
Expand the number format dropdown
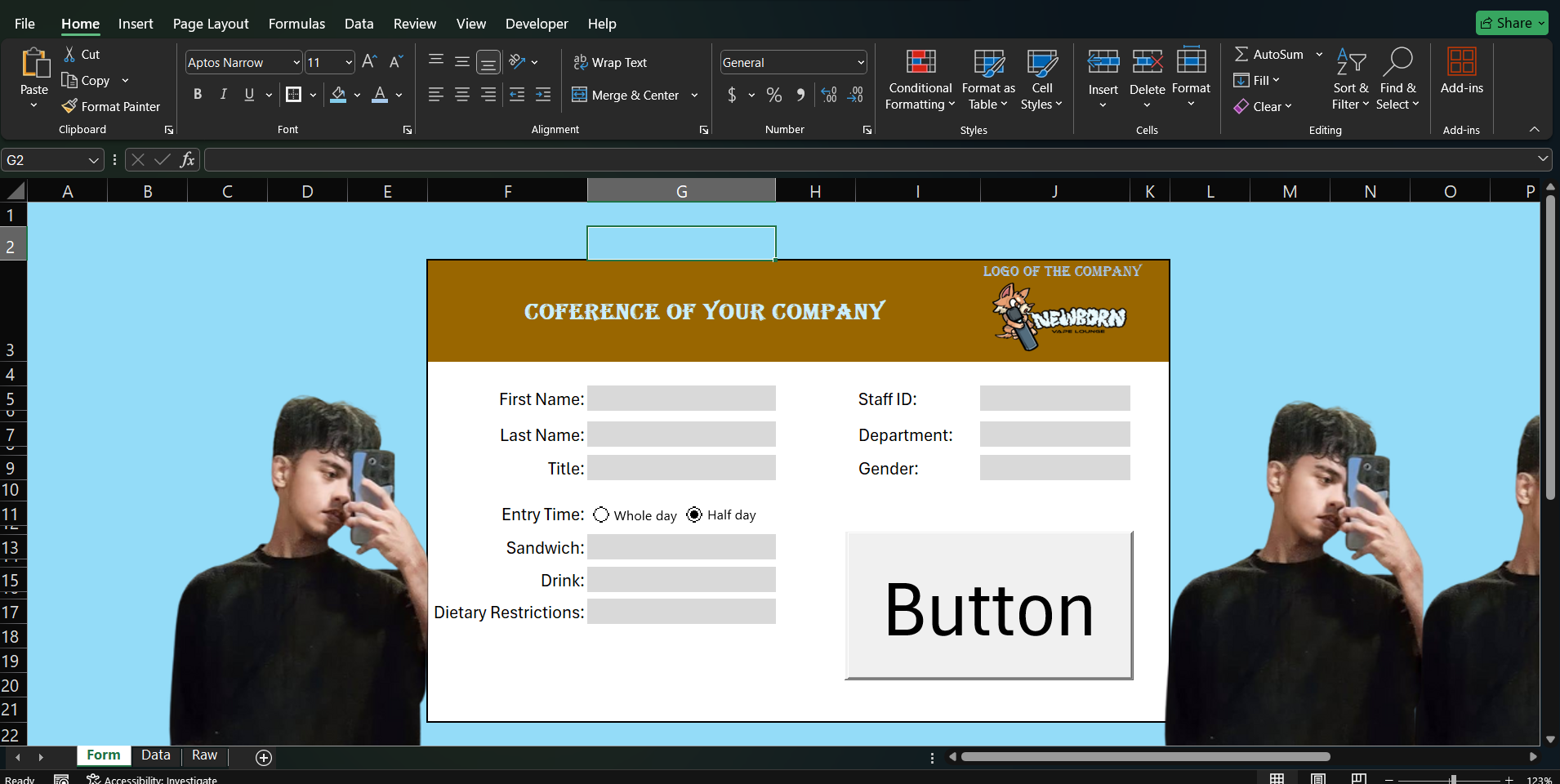pyautogui.click(x=860, y=62)
